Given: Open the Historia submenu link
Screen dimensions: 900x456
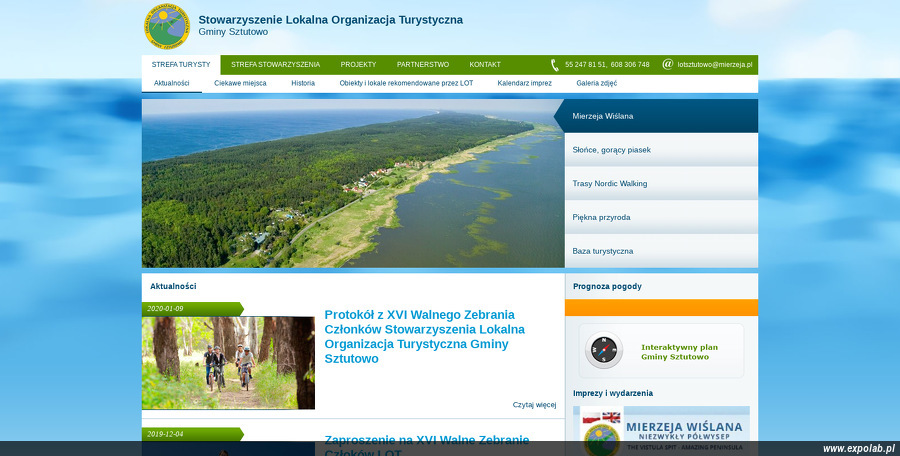Looking at the screenshot, I should [x=303, y=83].
